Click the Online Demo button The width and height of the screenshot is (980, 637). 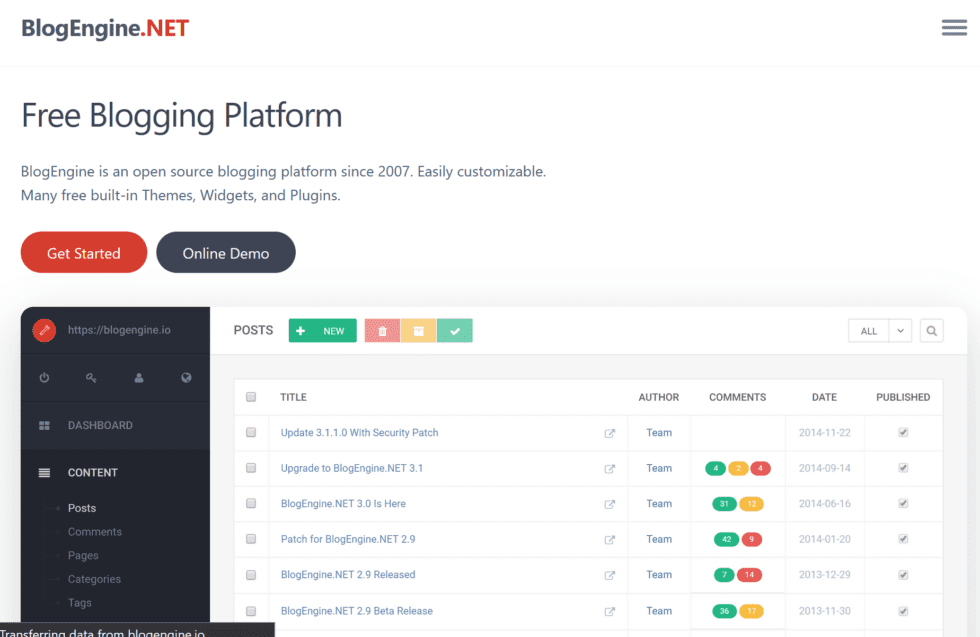point(226,253)
